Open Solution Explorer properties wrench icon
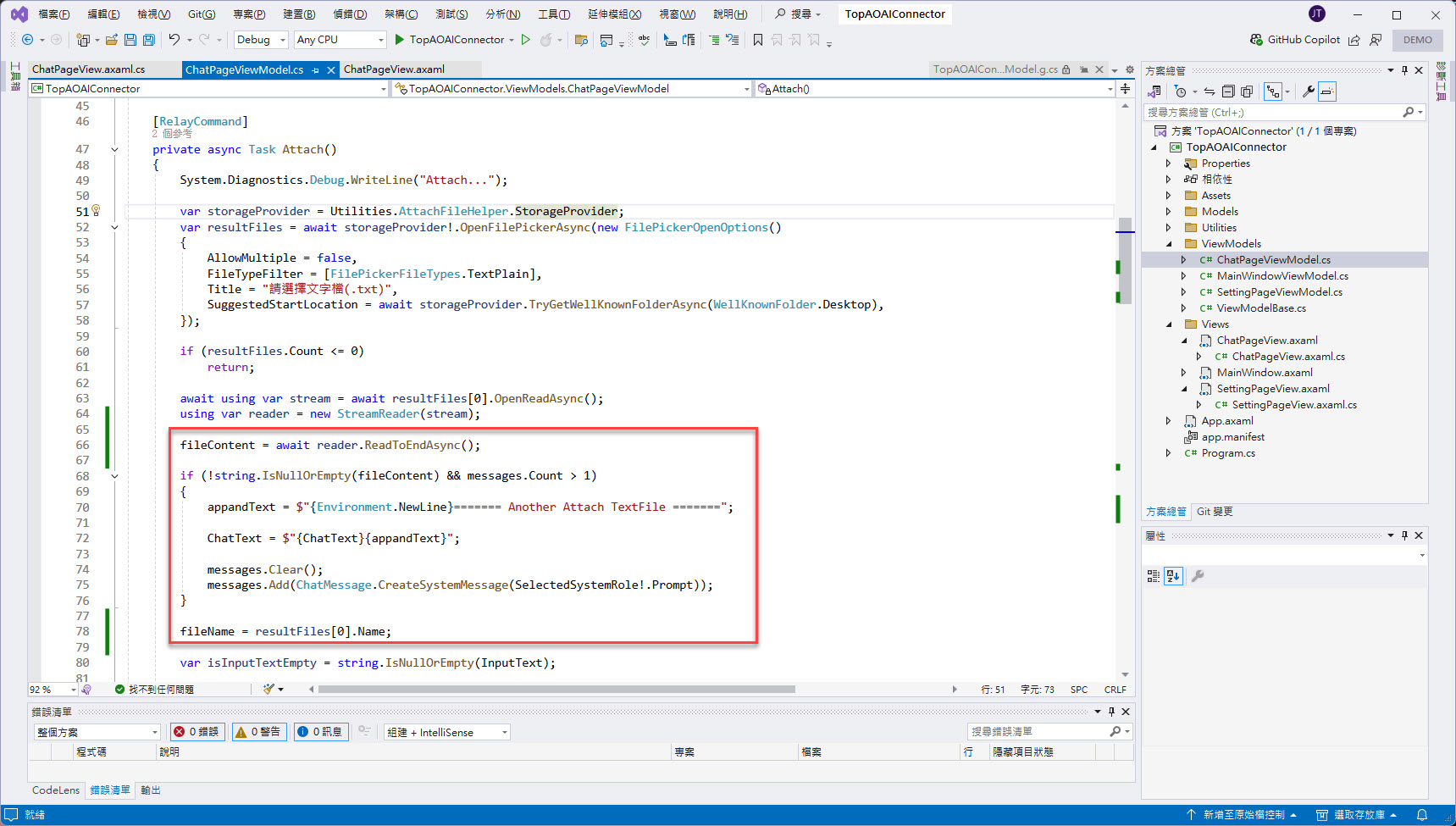 [x=1309, y=91]
